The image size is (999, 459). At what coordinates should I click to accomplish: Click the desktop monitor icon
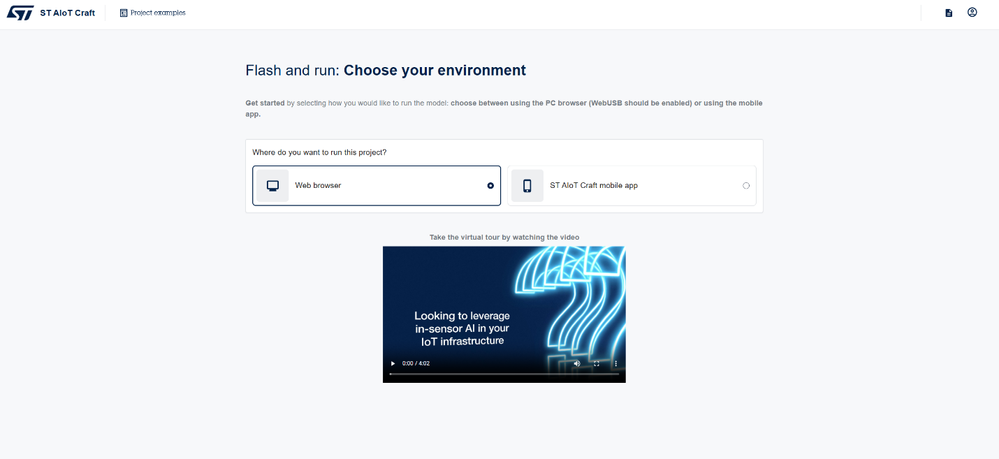tap(273, 186)
